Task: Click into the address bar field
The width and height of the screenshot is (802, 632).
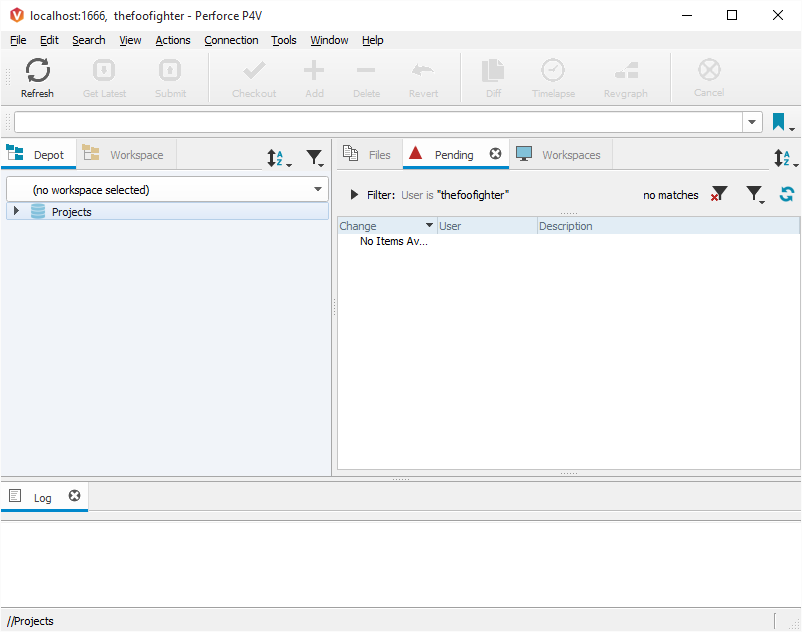Action: 378,122
